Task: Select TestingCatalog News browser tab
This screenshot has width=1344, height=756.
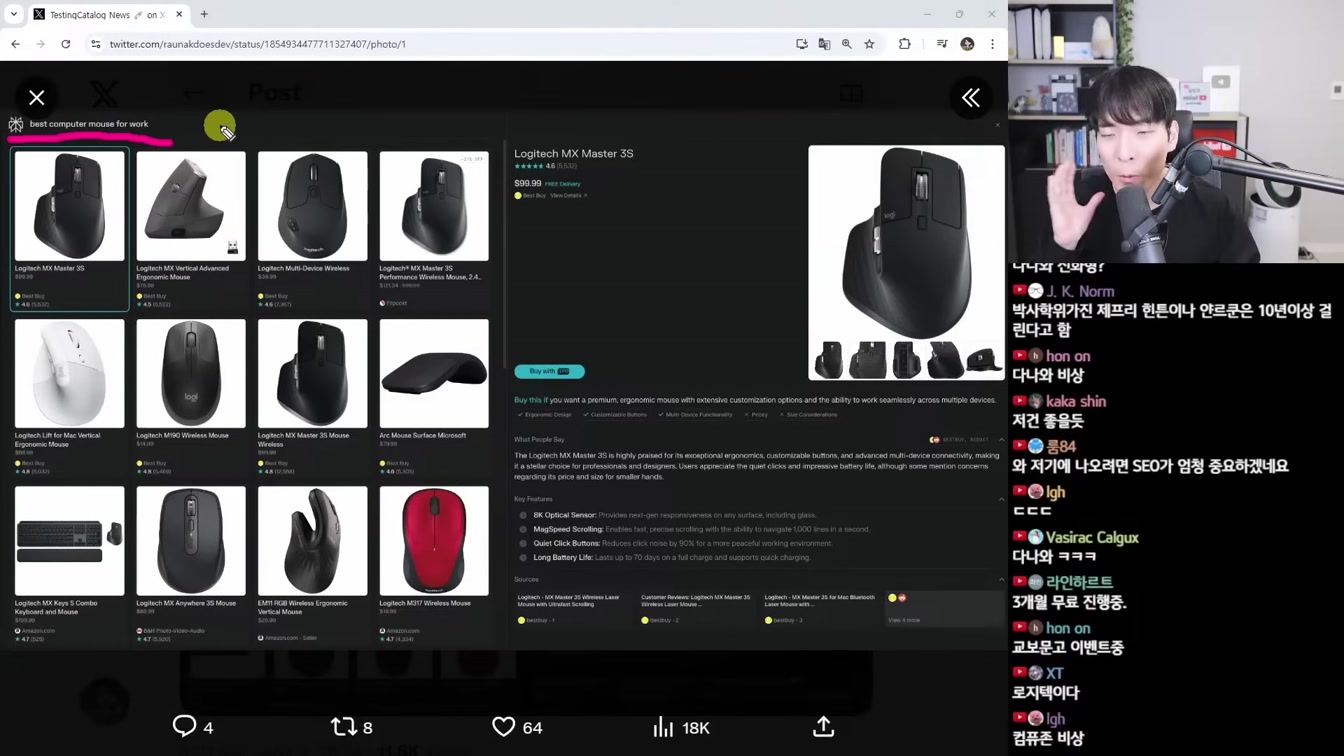Action: [x=109, y=14]
